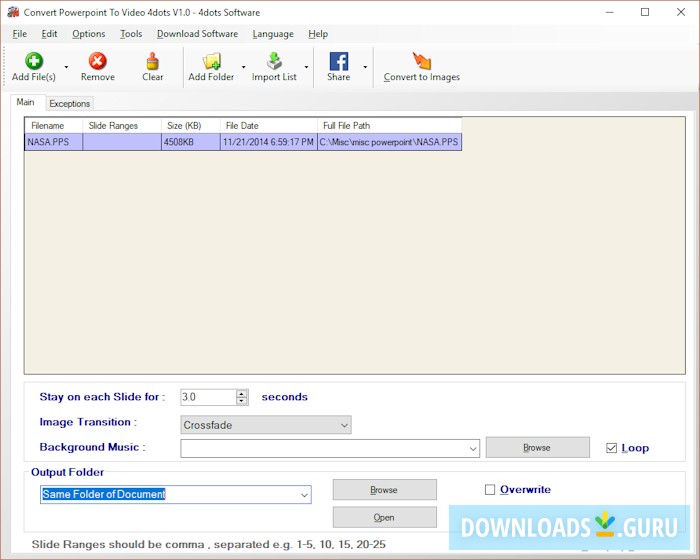Click the 11/21/2014 6:59:17 PM date cell
700x560 pixels.
(269, 142)
